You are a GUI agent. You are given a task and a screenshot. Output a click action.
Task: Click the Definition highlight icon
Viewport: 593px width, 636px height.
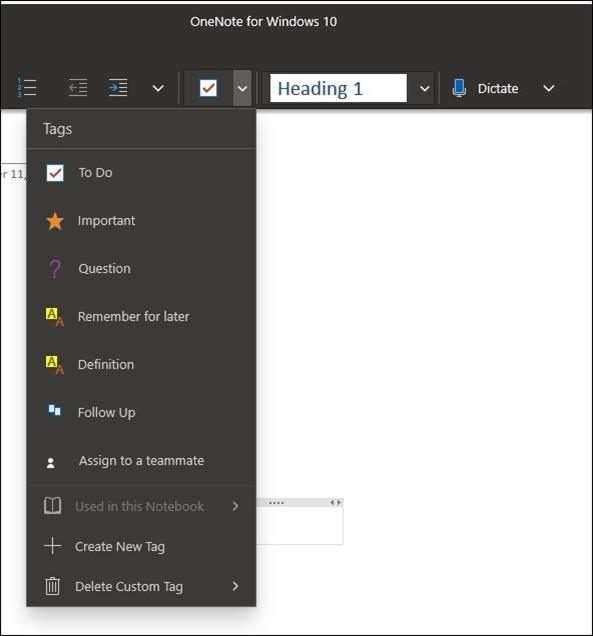click(x=54, y=364)
